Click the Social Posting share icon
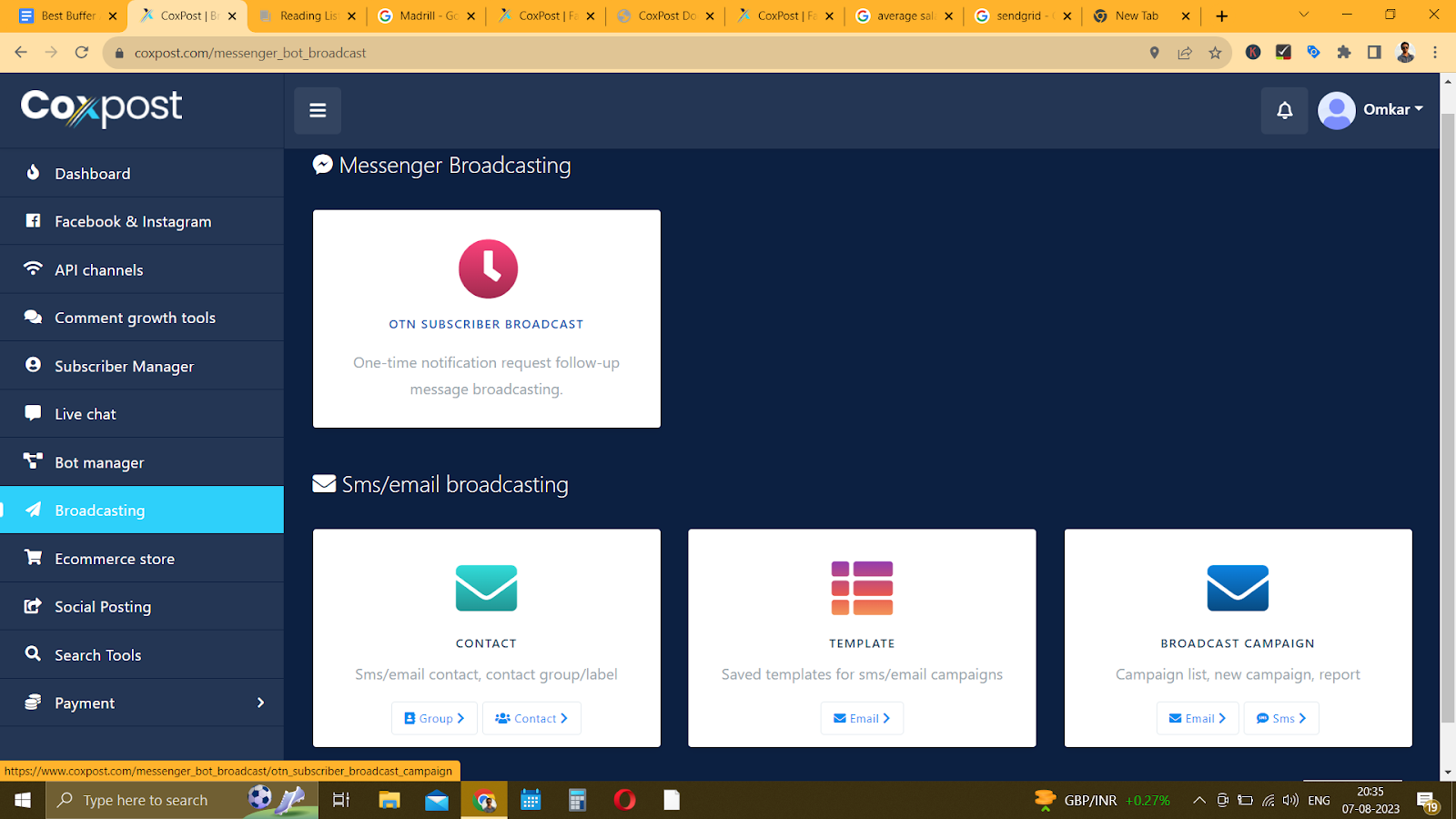The width and height of the screenshot is (1456, 819). 33,605
